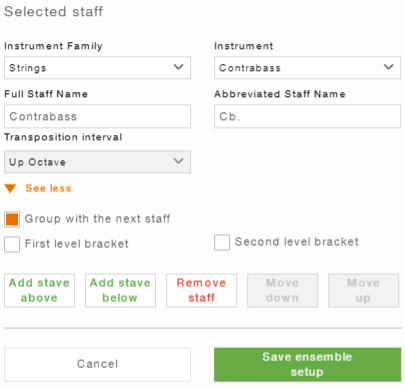The image size is (405, 387).
Task: Uncheck Group with the next staff
Action: [x=12, y=219]
